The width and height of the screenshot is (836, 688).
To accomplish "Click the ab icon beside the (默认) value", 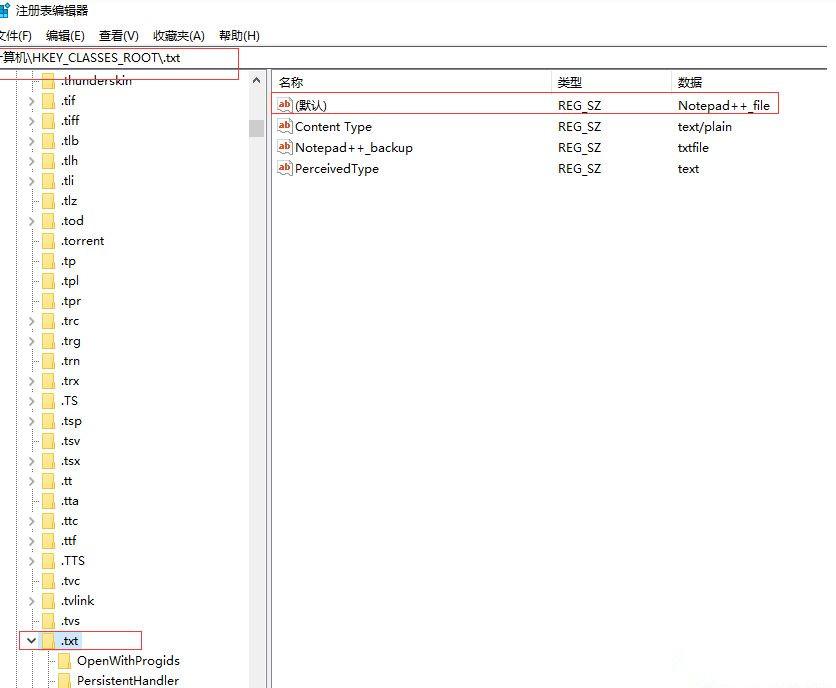I will coord(284,104).
